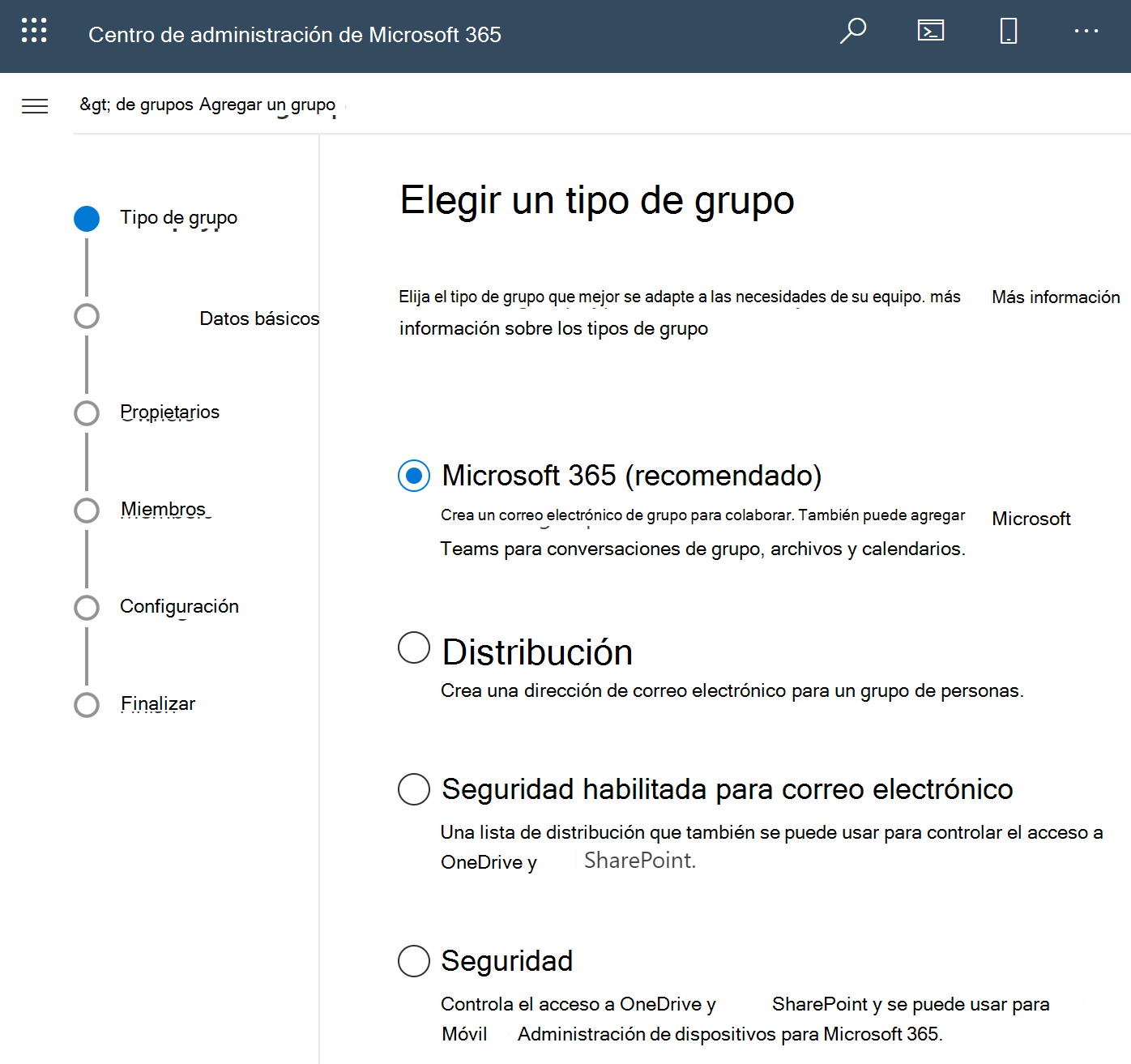Click the Datos básicos step circle
This screenshot has width=1131, height=1064.
[87, 316]
